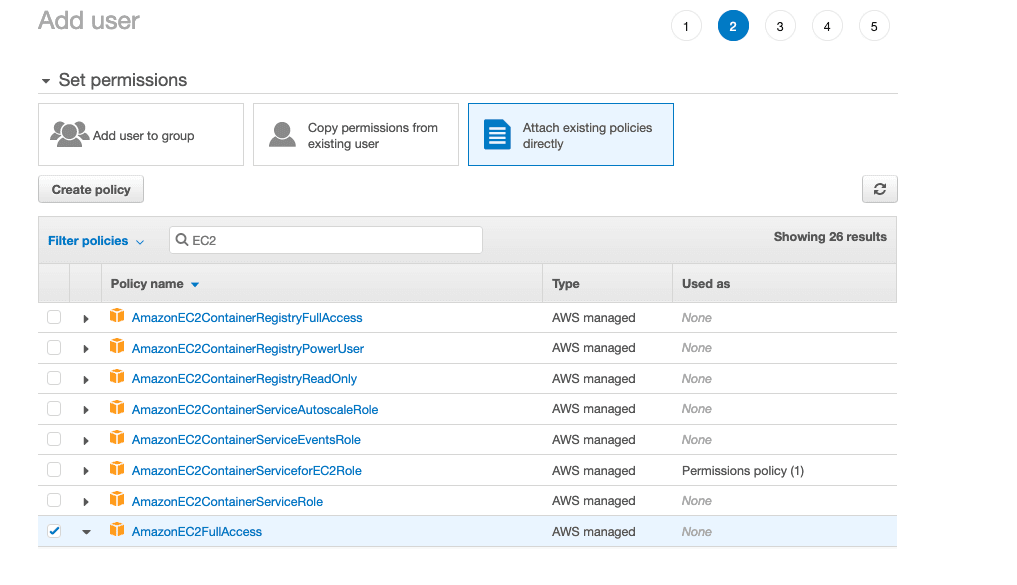Go to step 3 of wizard

click(780, 27)
